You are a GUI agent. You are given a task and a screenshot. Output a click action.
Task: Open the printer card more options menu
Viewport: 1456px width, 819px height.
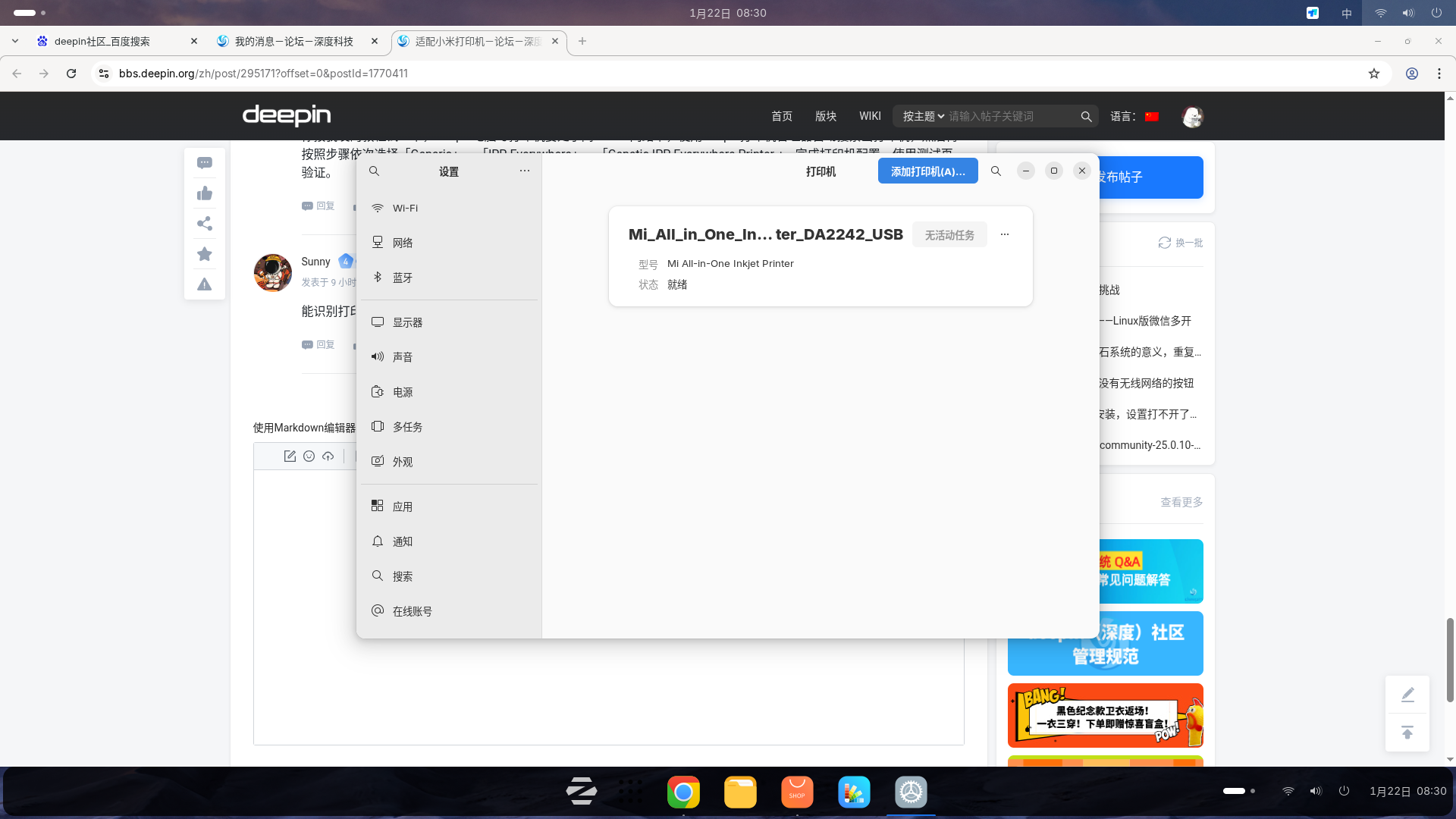click(x=1004, y=234)
